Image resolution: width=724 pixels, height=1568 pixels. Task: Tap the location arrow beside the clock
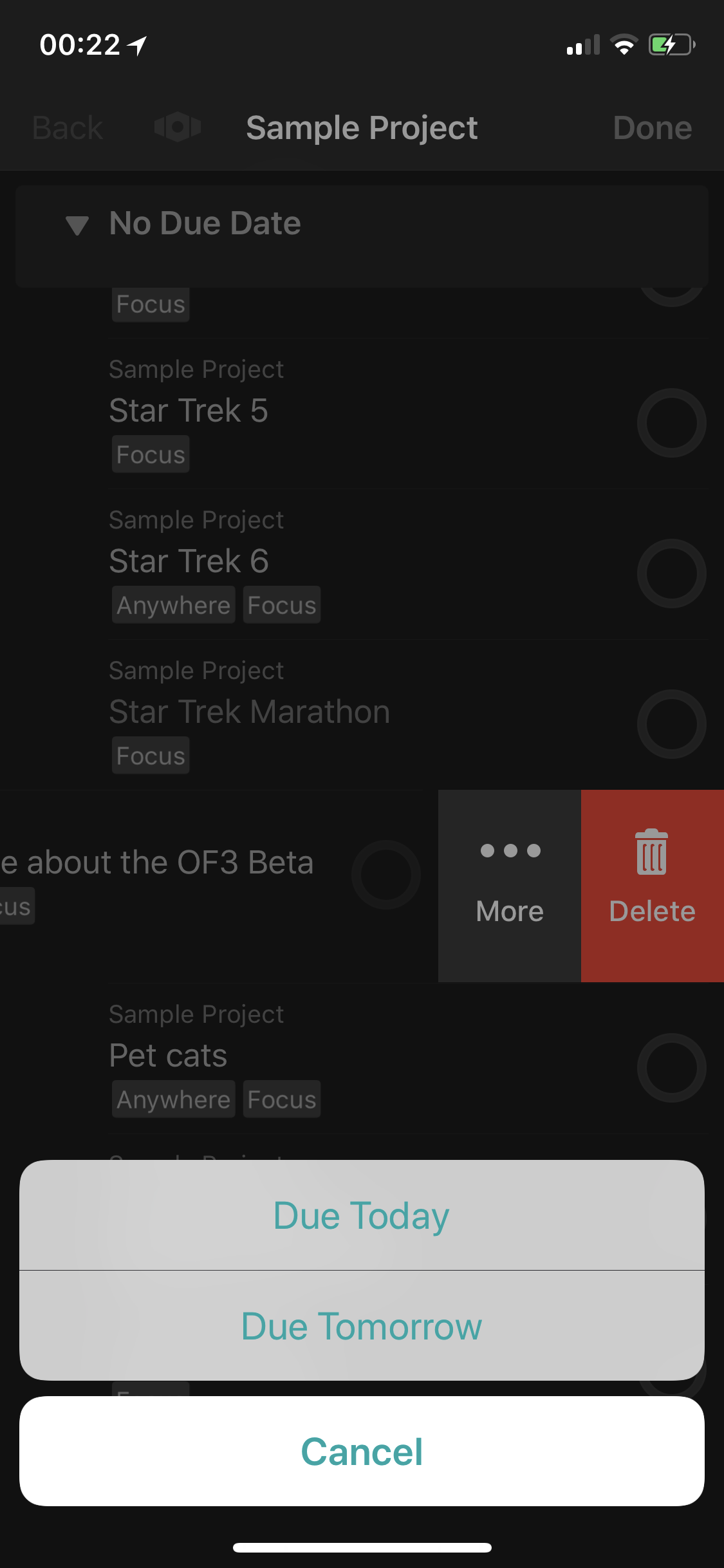click(137, 45)
